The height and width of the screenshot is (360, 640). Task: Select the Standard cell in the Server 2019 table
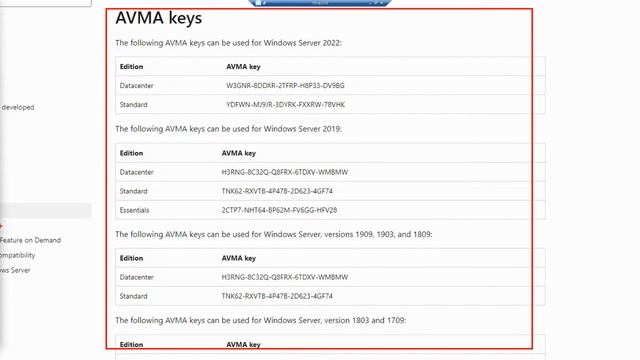133,191
